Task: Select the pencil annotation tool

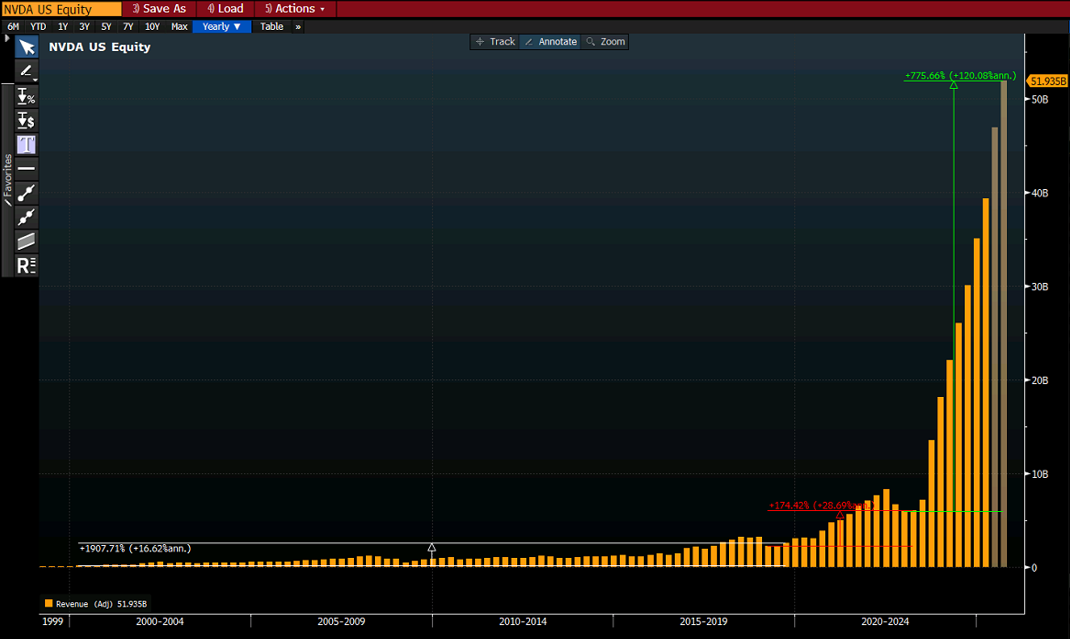Action: [x=27, y=71]
